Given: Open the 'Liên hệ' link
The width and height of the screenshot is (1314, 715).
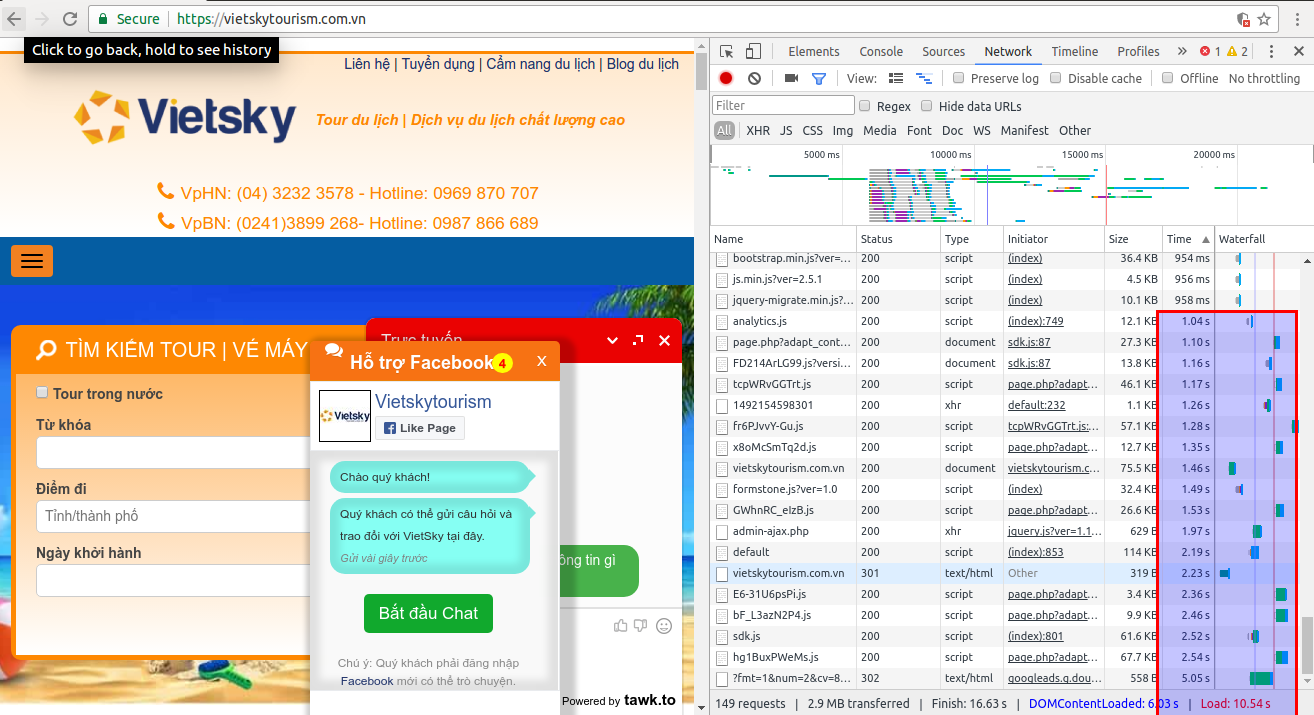Looking at the screenshot, I should click(367, 64).
